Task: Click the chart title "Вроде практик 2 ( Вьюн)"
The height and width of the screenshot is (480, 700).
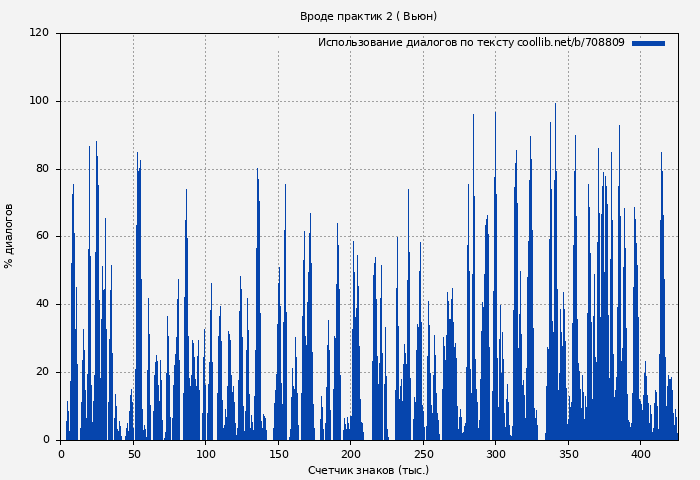Action: coord(368,16)
